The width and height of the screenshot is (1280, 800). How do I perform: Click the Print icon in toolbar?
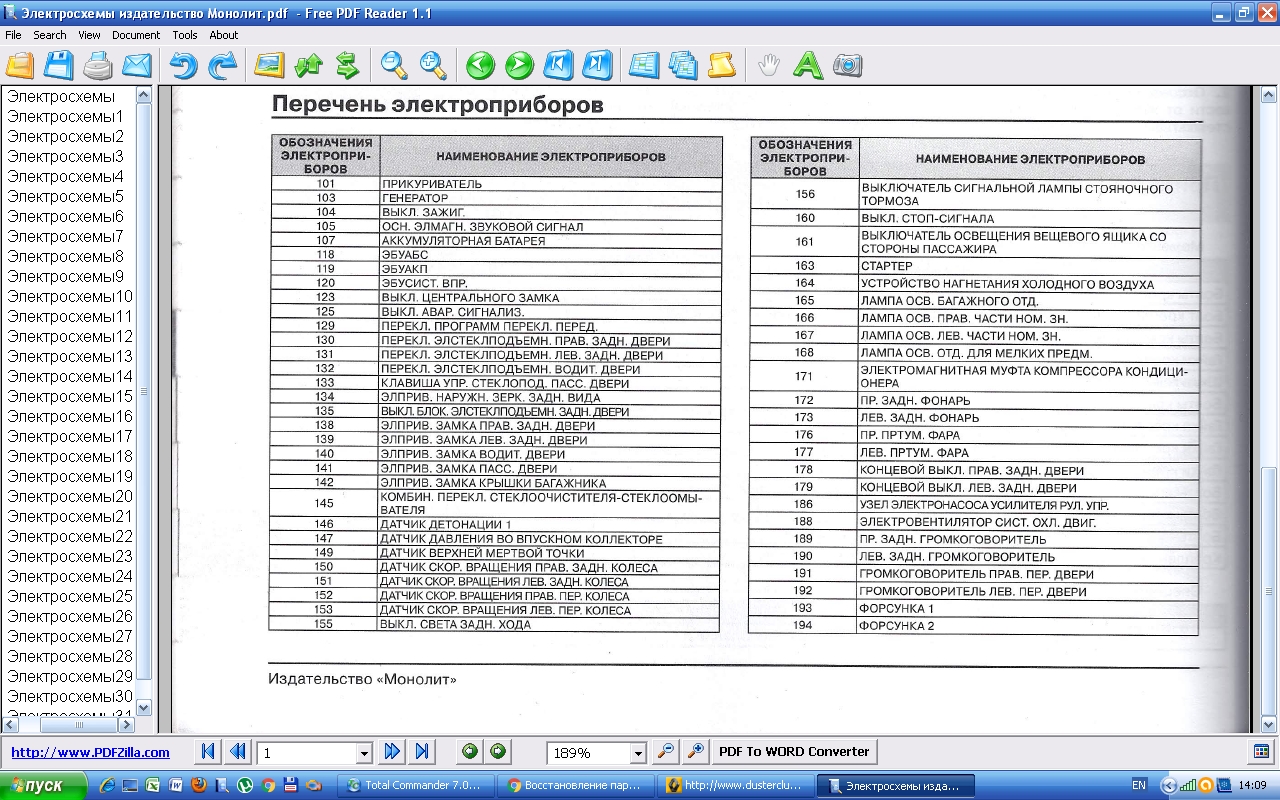[98, 66]
